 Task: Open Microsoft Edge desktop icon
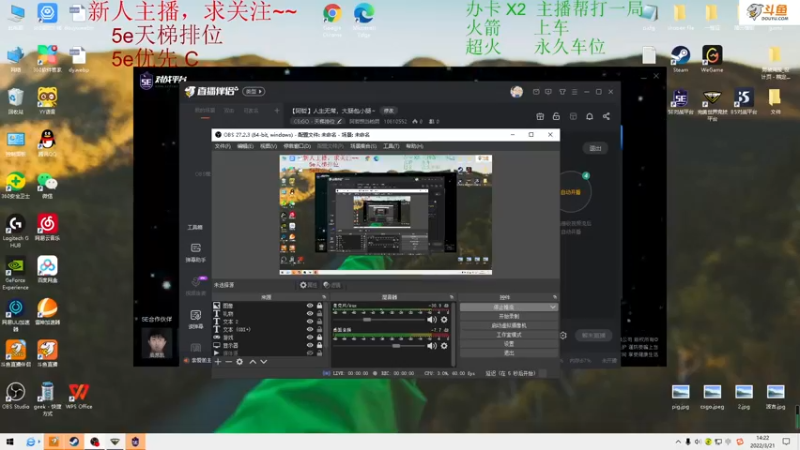coord(364,19)
